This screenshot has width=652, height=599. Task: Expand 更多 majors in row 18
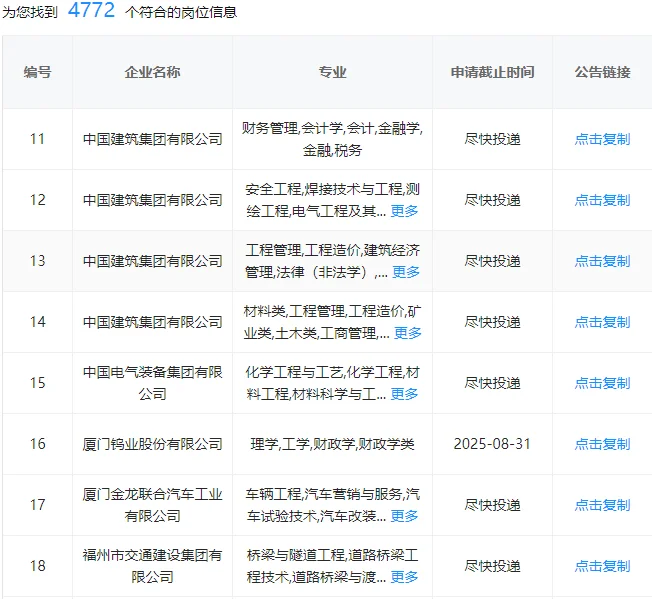point(404,577)
